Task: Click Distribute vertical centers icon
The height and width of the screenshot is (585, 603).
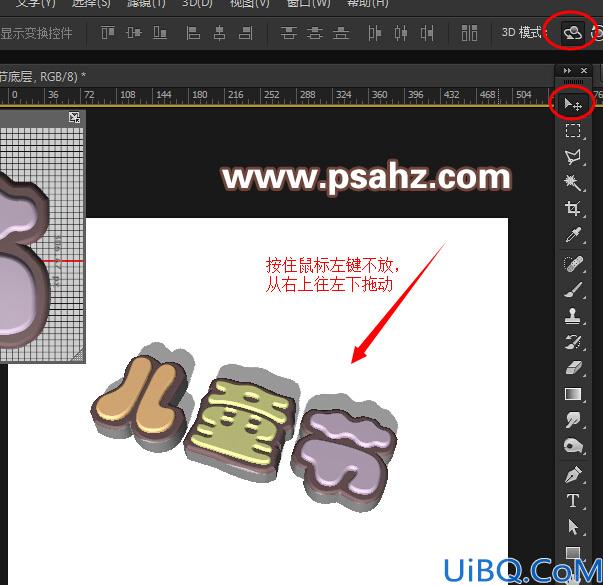Action: tap(315, 33)
